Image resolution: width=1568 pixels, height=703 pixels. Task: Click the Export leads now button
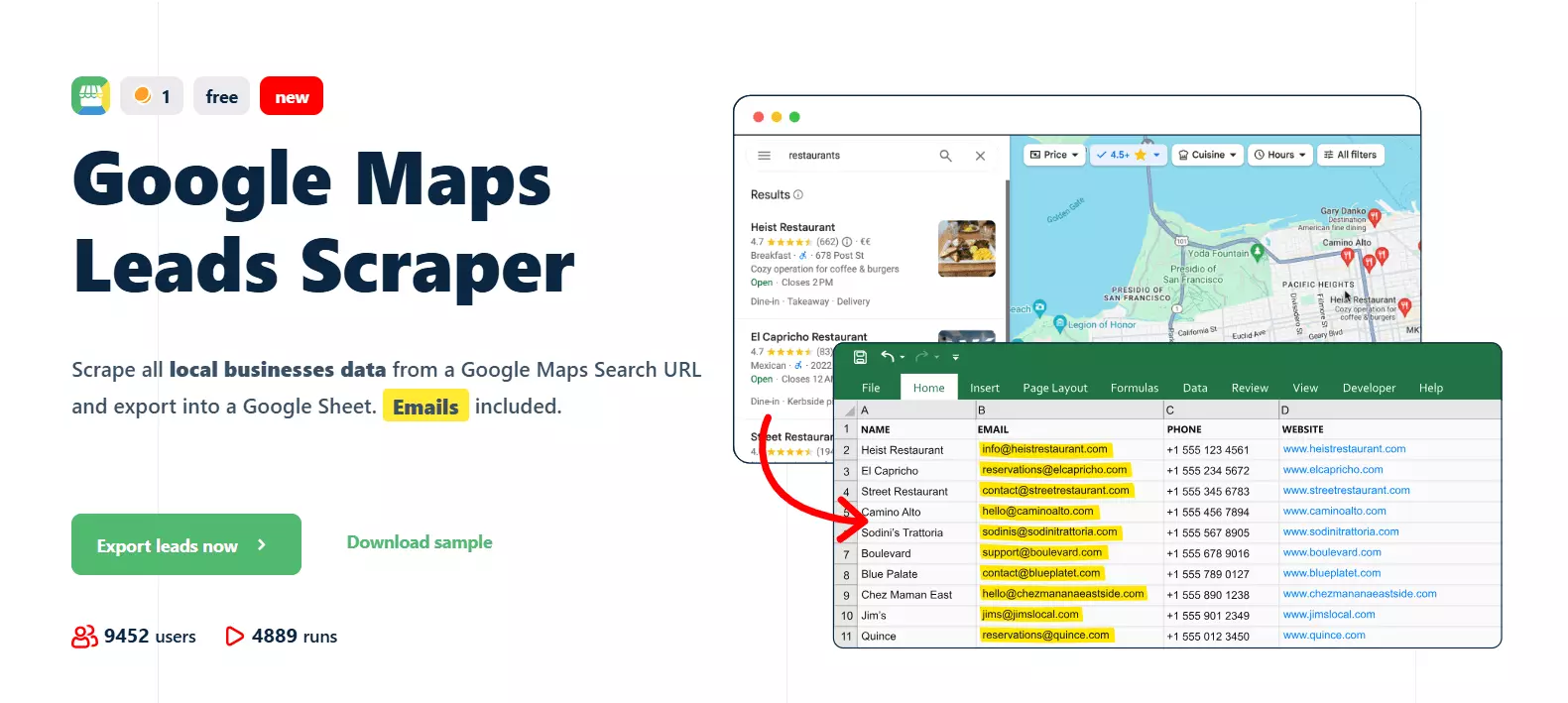[186, 544]
